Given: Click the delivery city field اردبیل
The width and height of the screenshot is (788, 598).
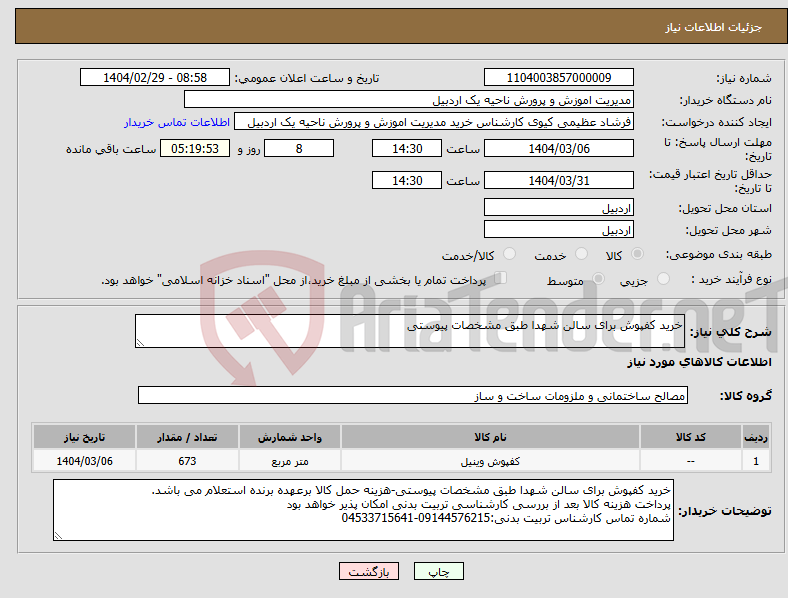Looking at the screenshot, I should pos(558,229).
